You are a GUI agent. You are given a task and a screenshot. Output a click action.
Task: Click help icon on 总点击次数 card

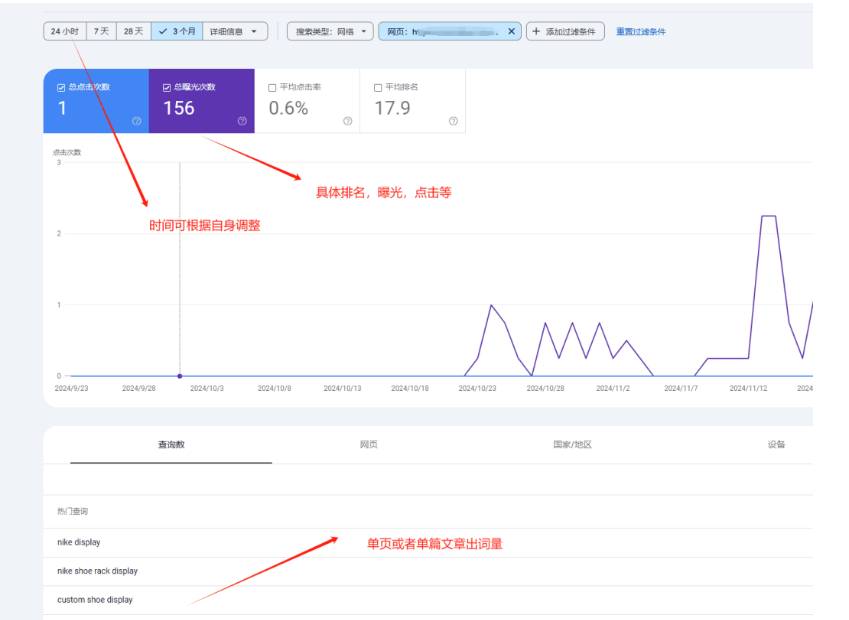click(136, 121)
